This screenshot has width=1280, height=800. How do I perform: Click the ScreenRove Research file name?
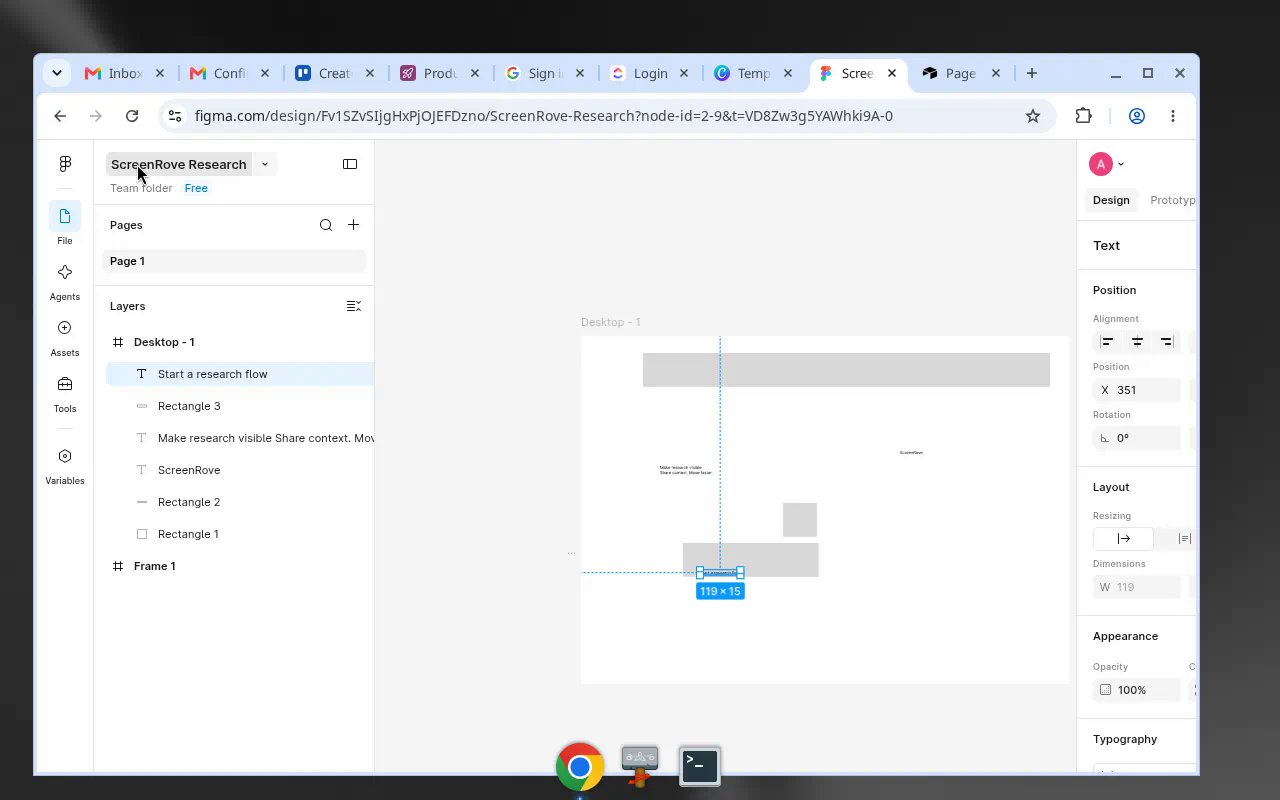[179, 164]
